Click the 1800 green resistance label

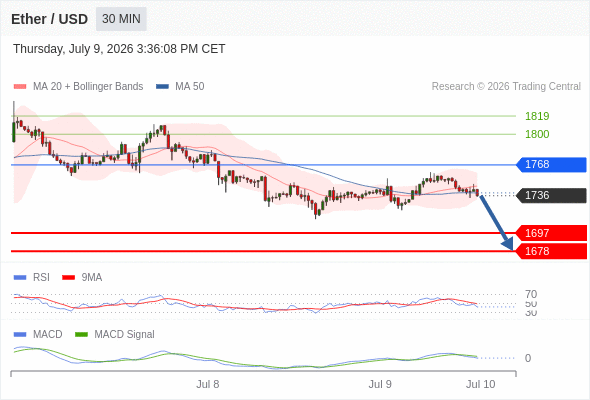click(537, 134)
